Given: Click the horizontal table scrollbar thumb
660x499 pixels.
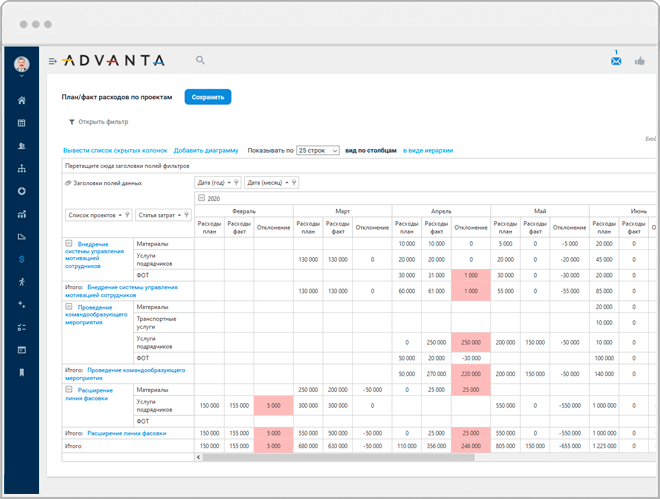Looking at the screenshot, I should click(x=338, y=457).
